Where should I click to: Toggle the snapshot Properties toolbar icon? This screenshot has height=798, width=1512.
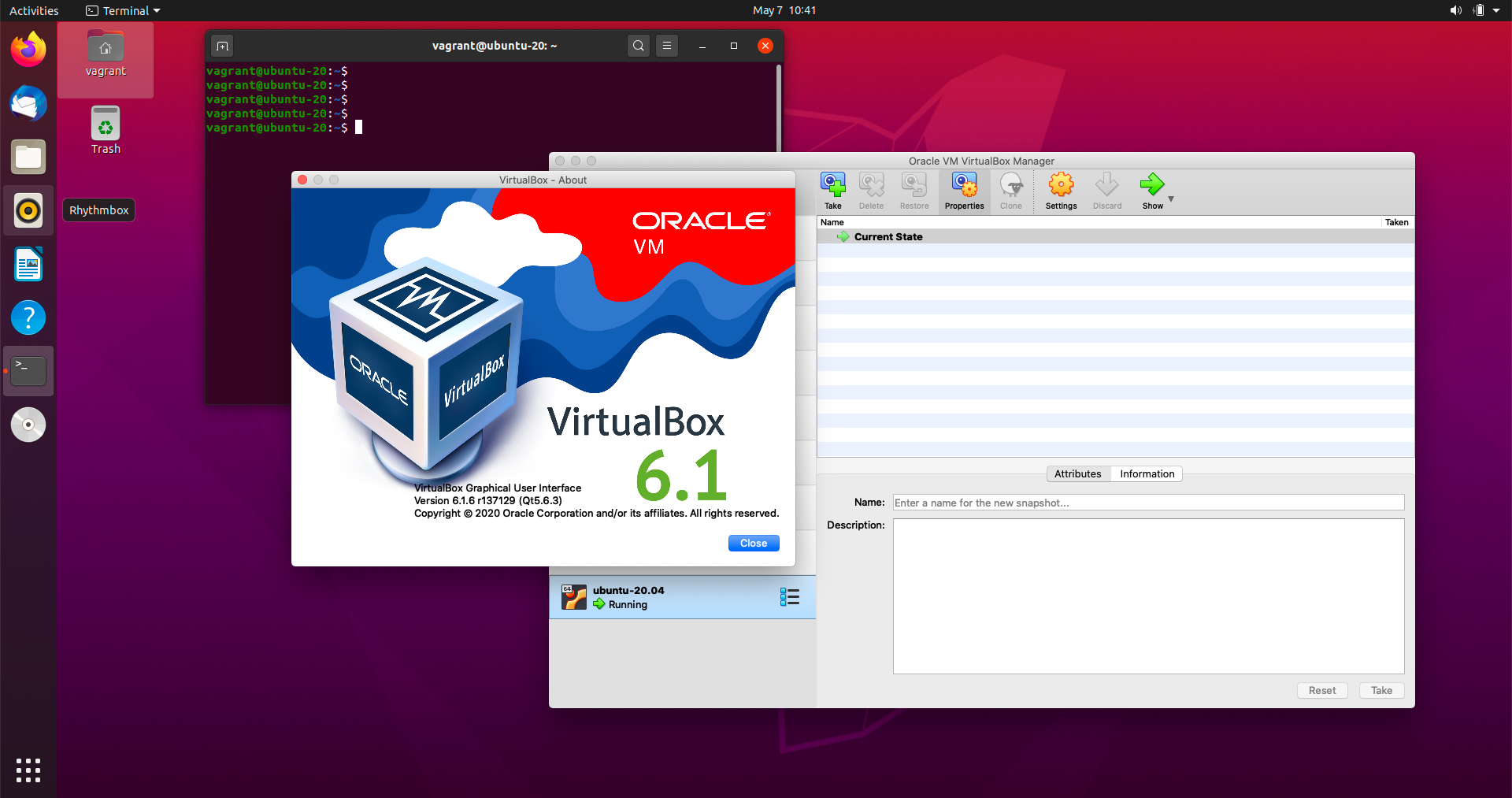tap(964, 191)
